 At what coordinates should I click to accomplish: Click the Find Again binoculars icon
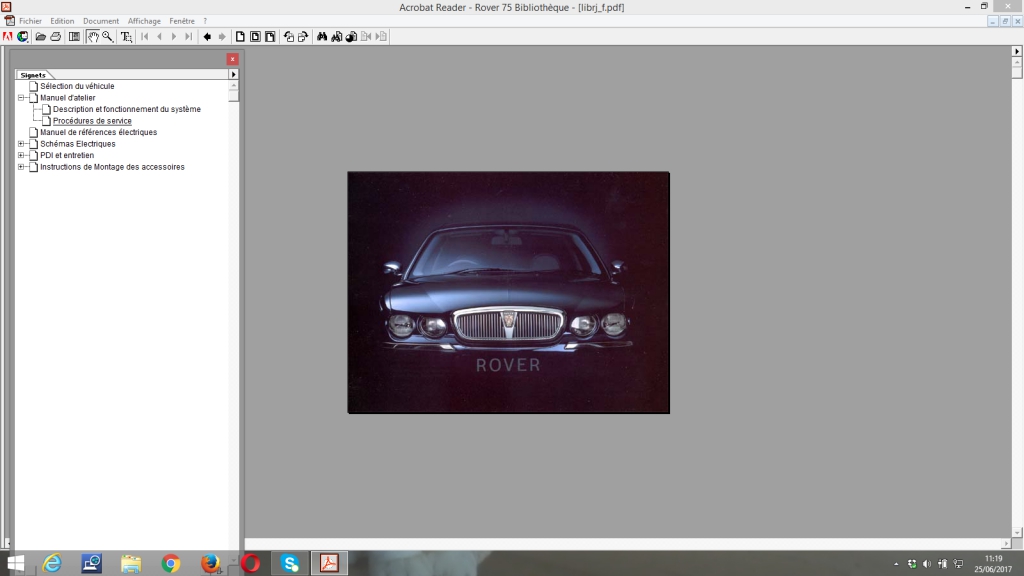tap(337, 37)
